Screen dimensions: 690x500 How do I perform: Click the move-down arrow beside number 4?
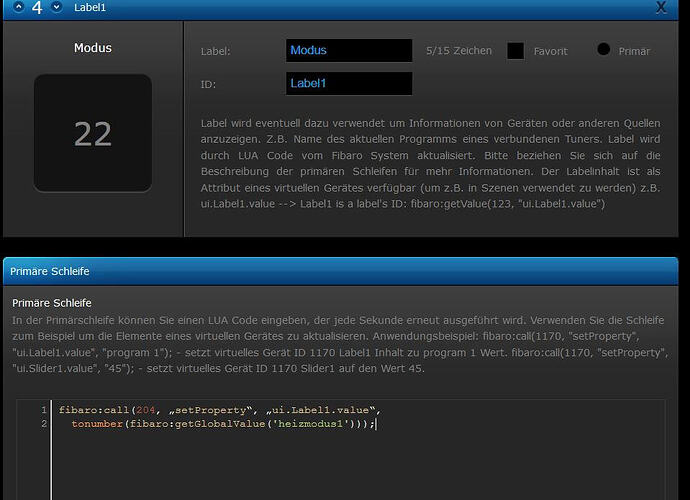coord(56,7)
